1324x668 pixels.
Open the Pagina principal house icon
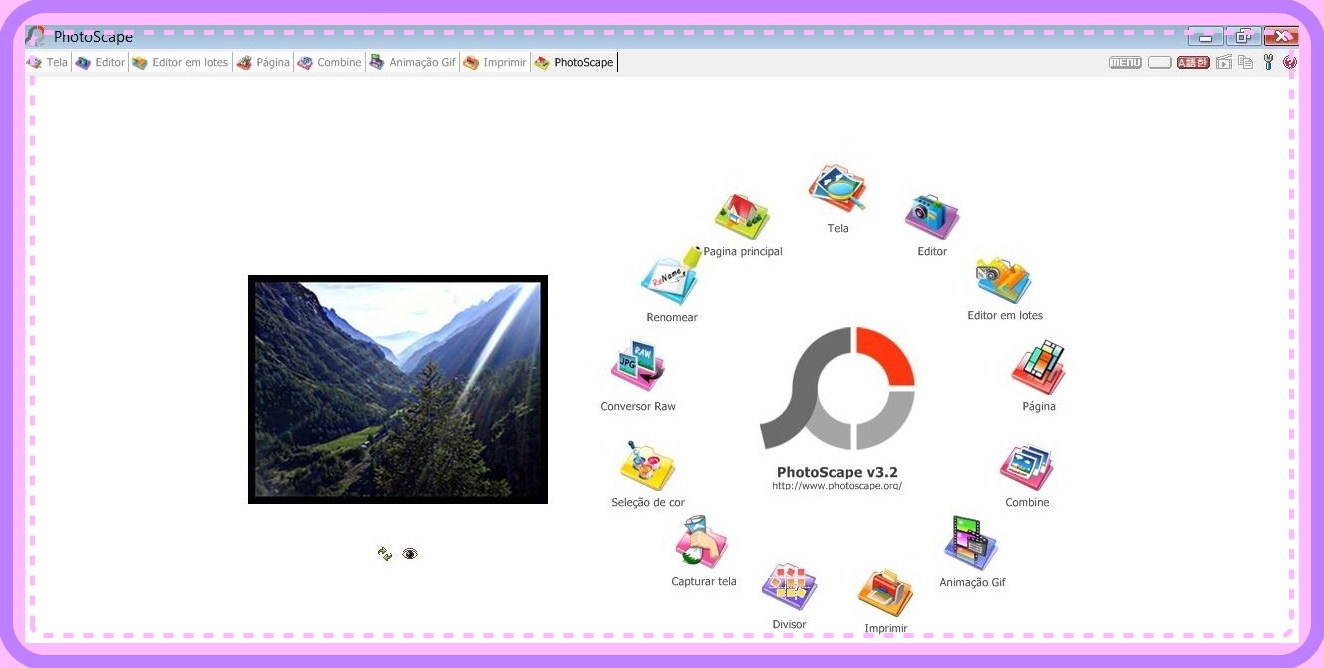point(742,217)
